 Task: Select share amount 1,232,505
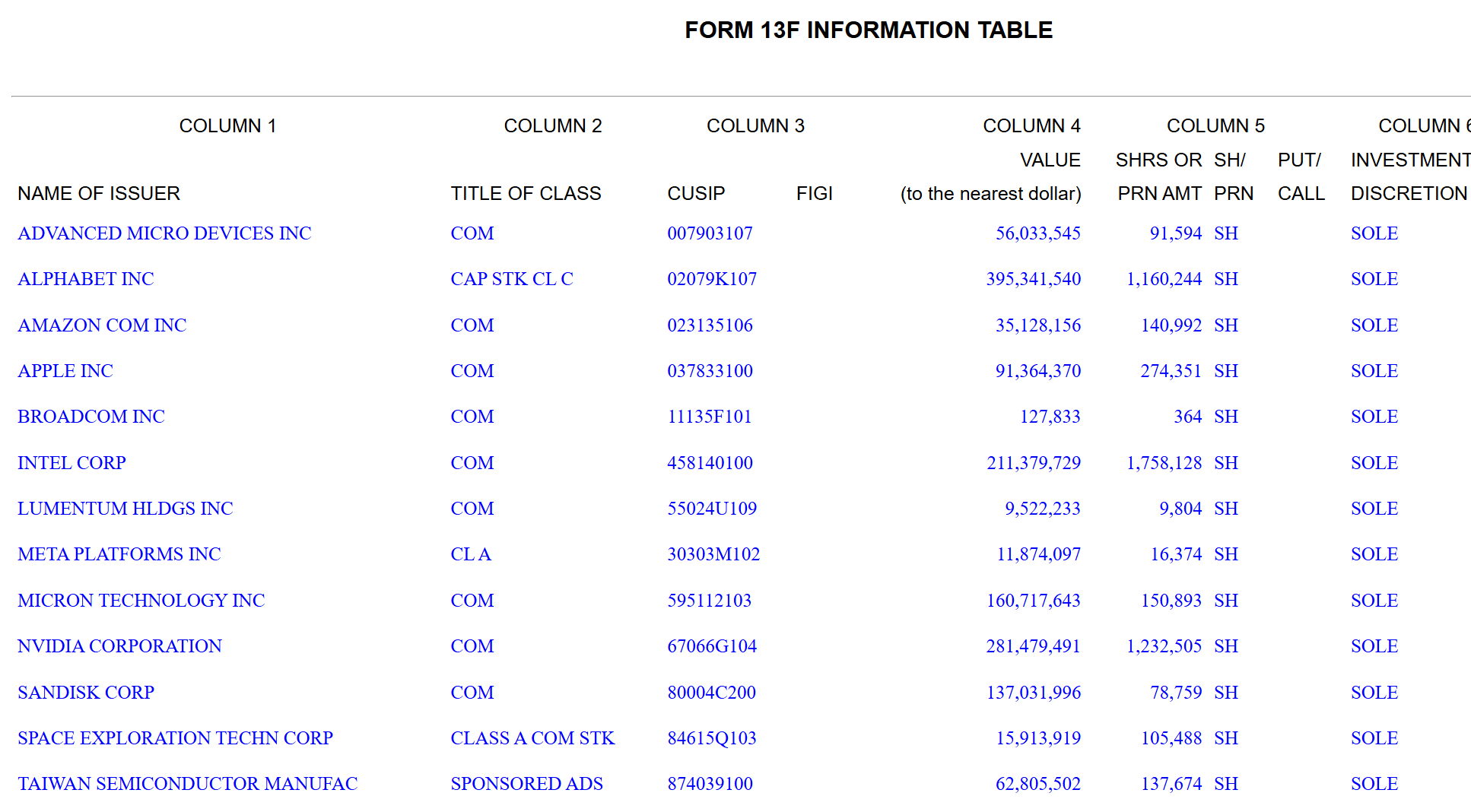[1164, 646]
